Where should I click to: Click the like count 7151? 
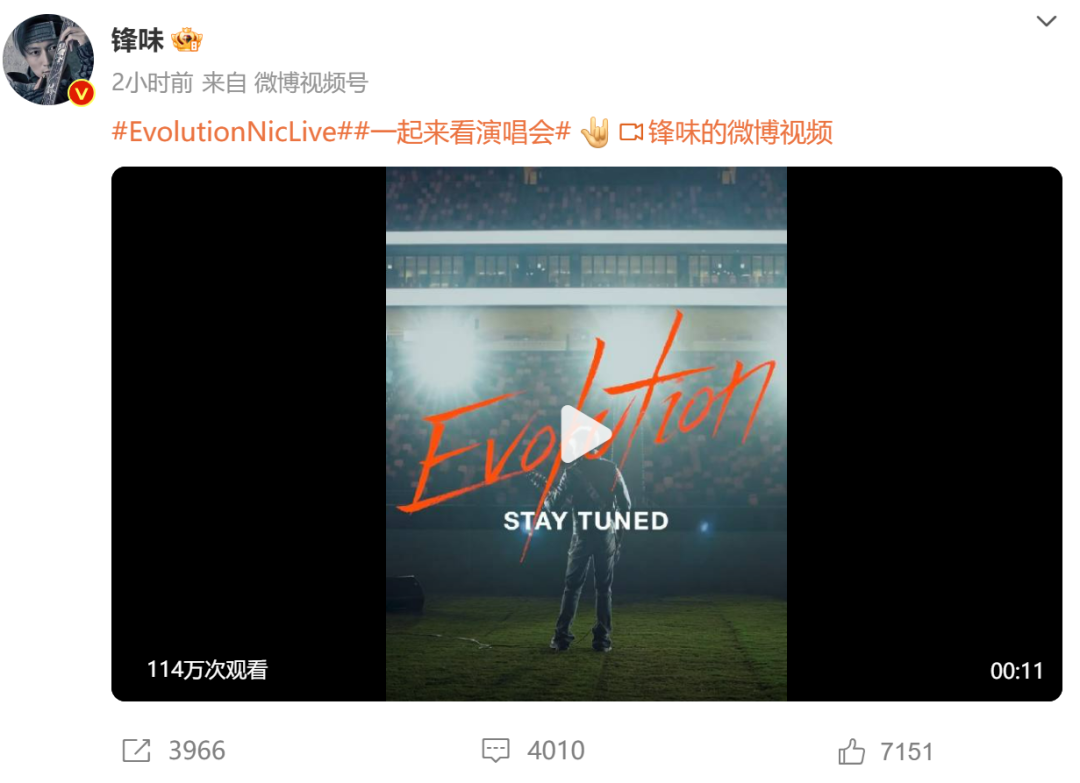[906, 751]
